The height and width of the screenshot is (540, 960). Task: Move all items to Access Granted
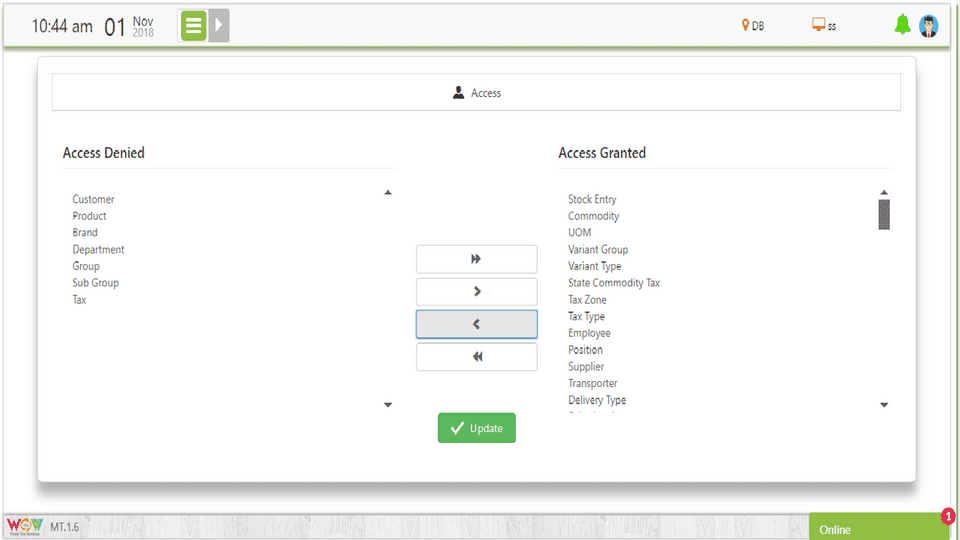476,259
